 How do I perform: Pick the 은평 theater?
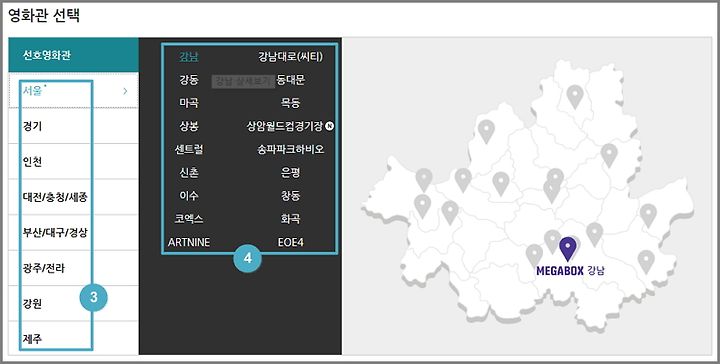click(290, 173)
